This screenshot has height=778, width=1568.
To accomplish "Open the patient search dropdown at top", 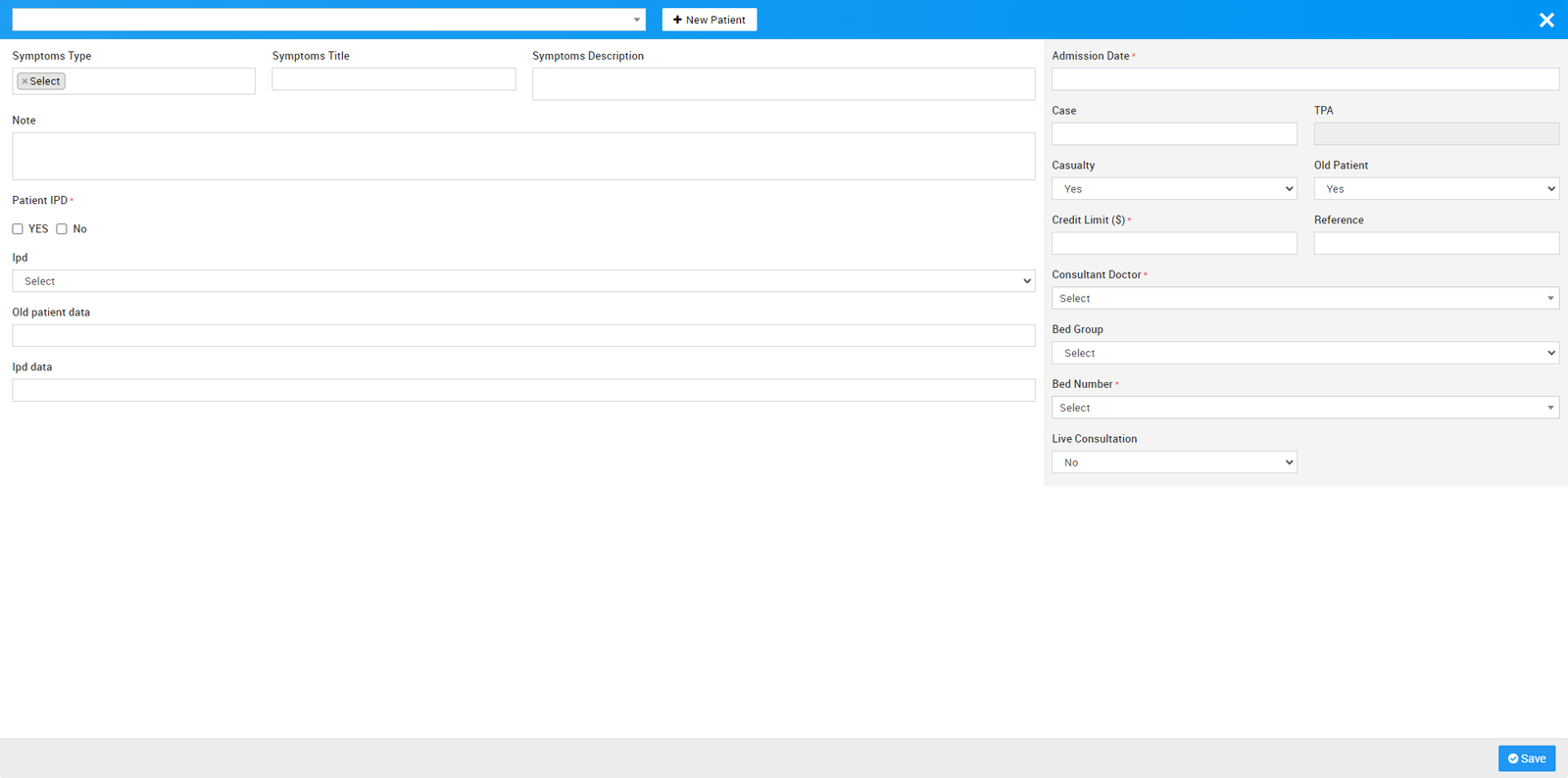I will point(328,20).
